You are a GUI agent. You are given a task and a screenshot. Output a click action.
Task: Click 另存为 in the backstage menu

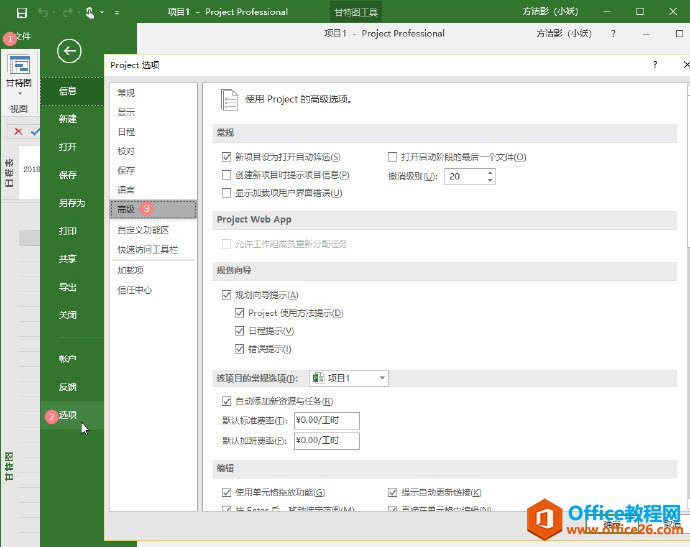(x=71, y=203)
